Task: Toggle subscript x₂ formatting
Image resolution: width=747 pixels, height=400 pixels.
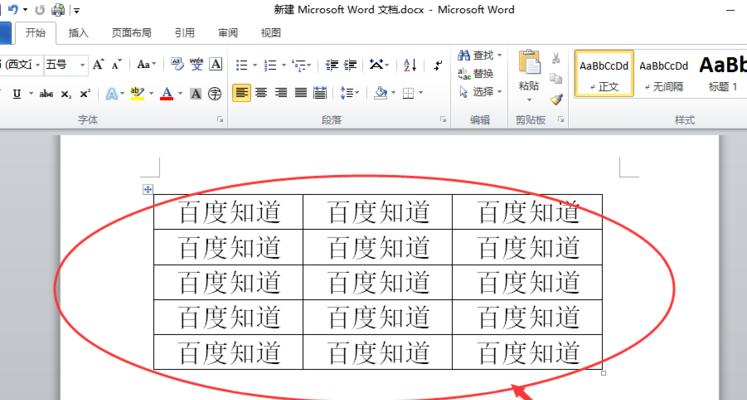Action: coord(66,94)
